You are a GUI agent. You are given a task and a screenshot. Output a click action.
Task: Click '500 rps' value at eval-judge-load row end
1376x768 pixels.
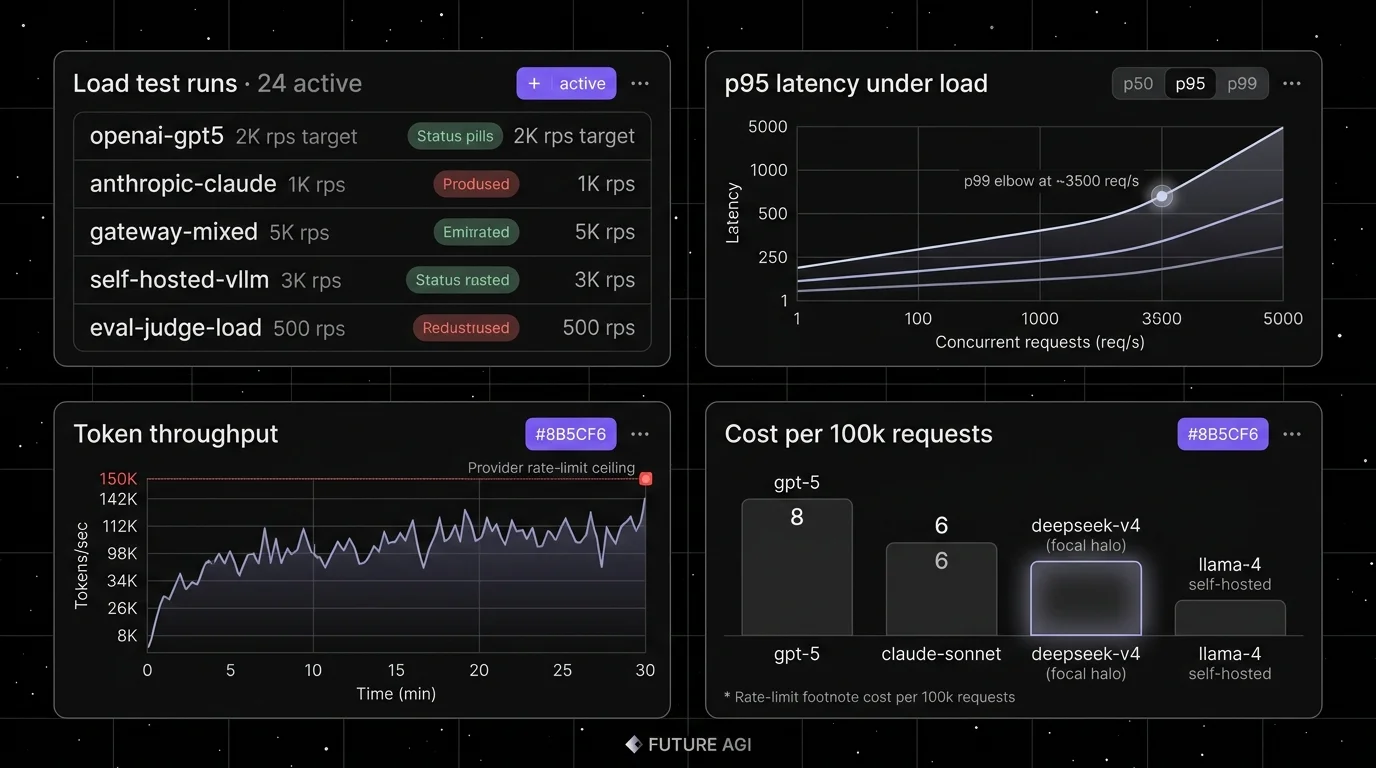click(x=599, y=328)
